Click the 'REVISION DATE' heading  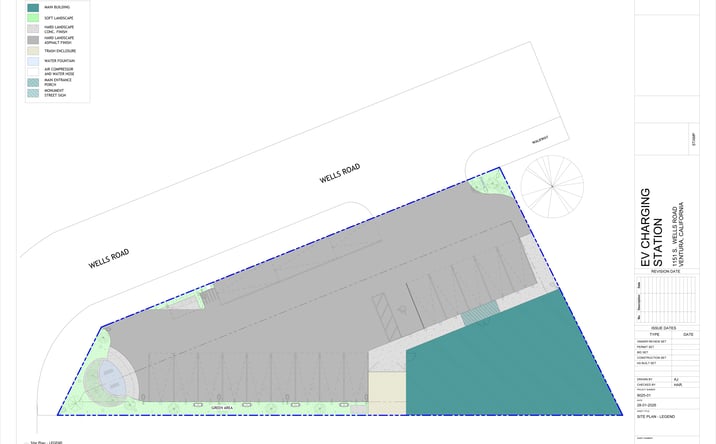tap(665, 271)
